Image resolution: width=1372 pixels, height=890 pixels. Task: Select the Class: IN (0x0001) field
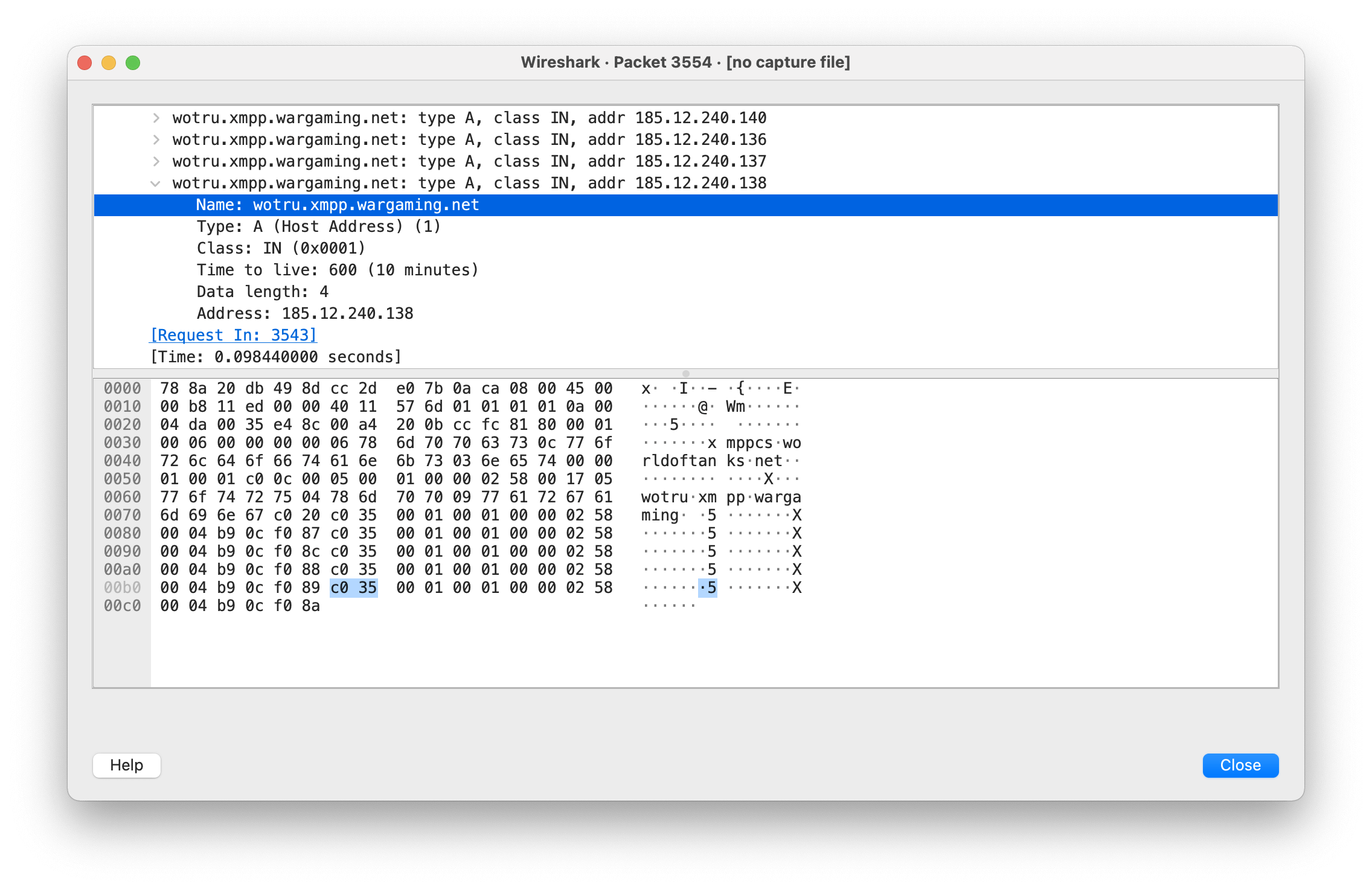(281, 248)
